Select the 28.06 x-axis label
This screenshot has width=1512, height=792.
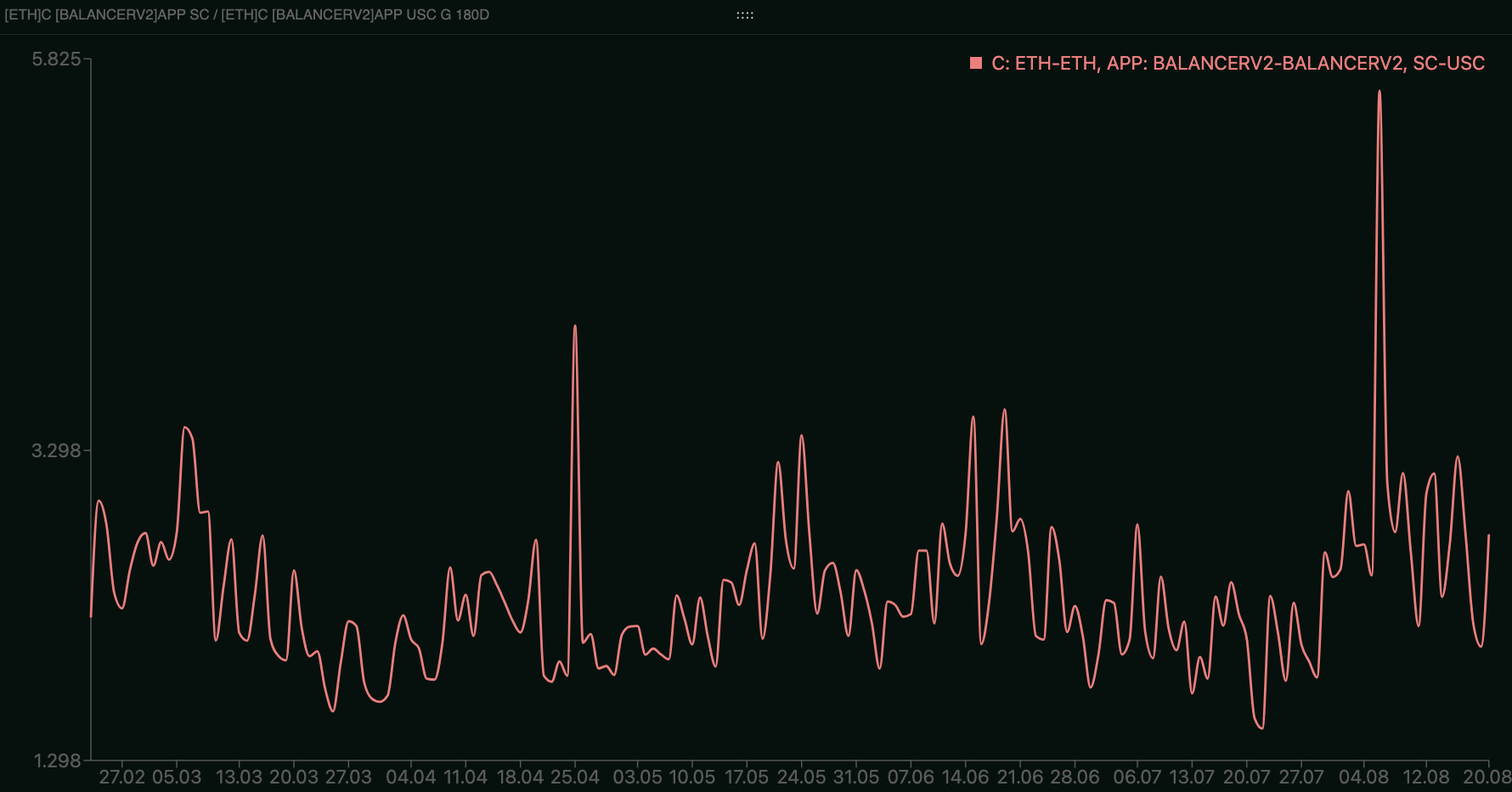(1075, 777)
